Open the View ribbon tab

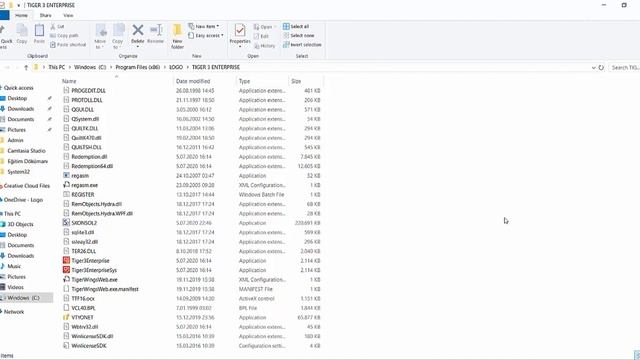68,16
